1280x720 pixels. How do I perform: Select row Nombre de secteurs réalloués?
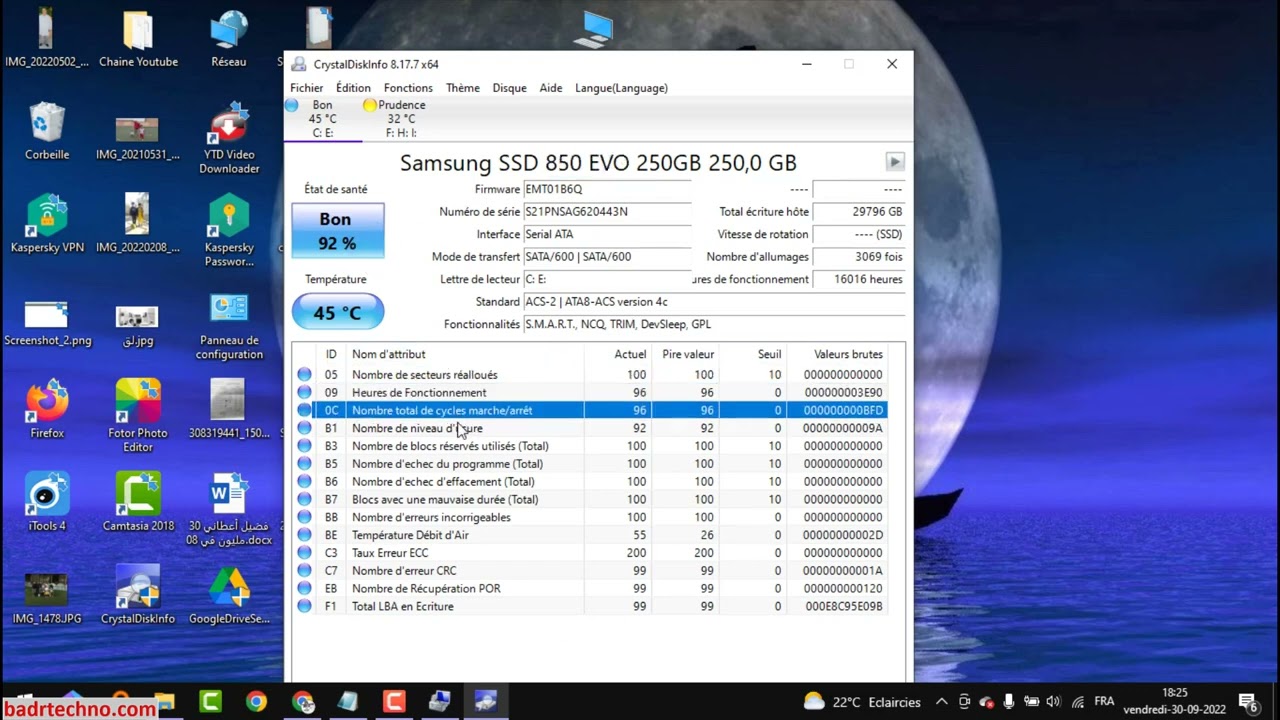590,375
